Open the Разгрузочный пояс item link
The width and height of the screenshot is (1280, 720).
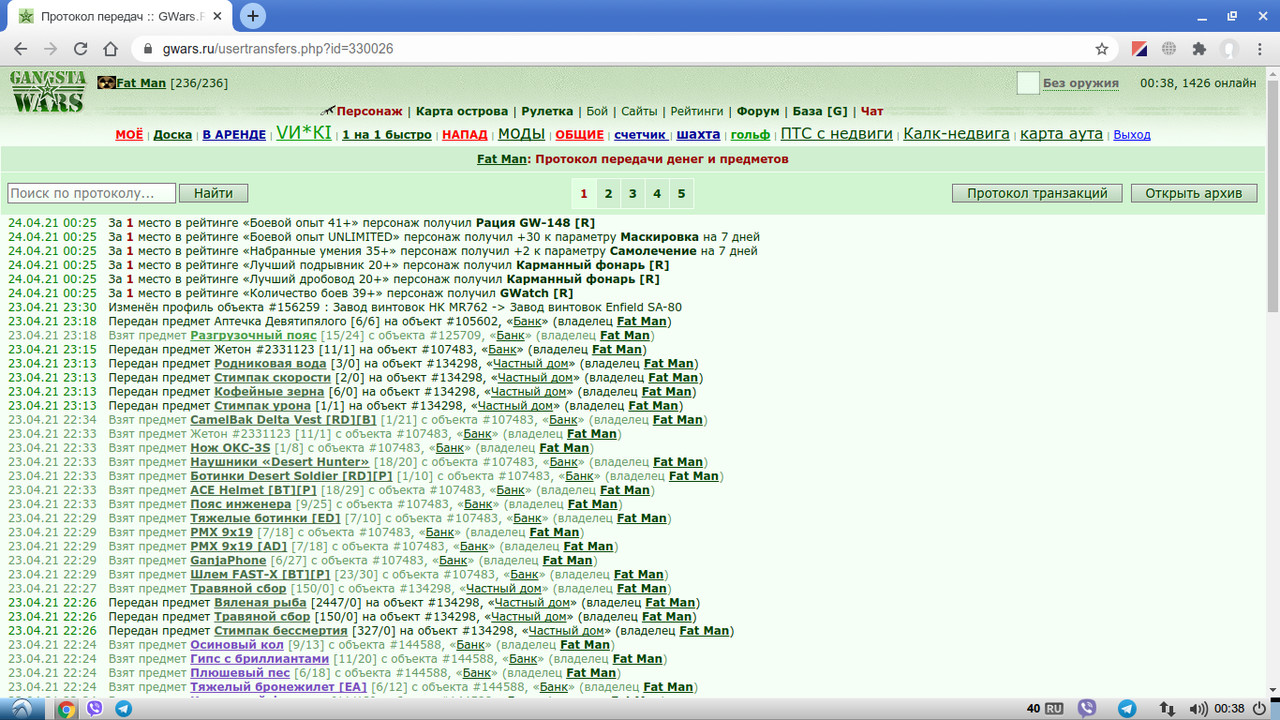pyautogui.click(x=251, y=335)
